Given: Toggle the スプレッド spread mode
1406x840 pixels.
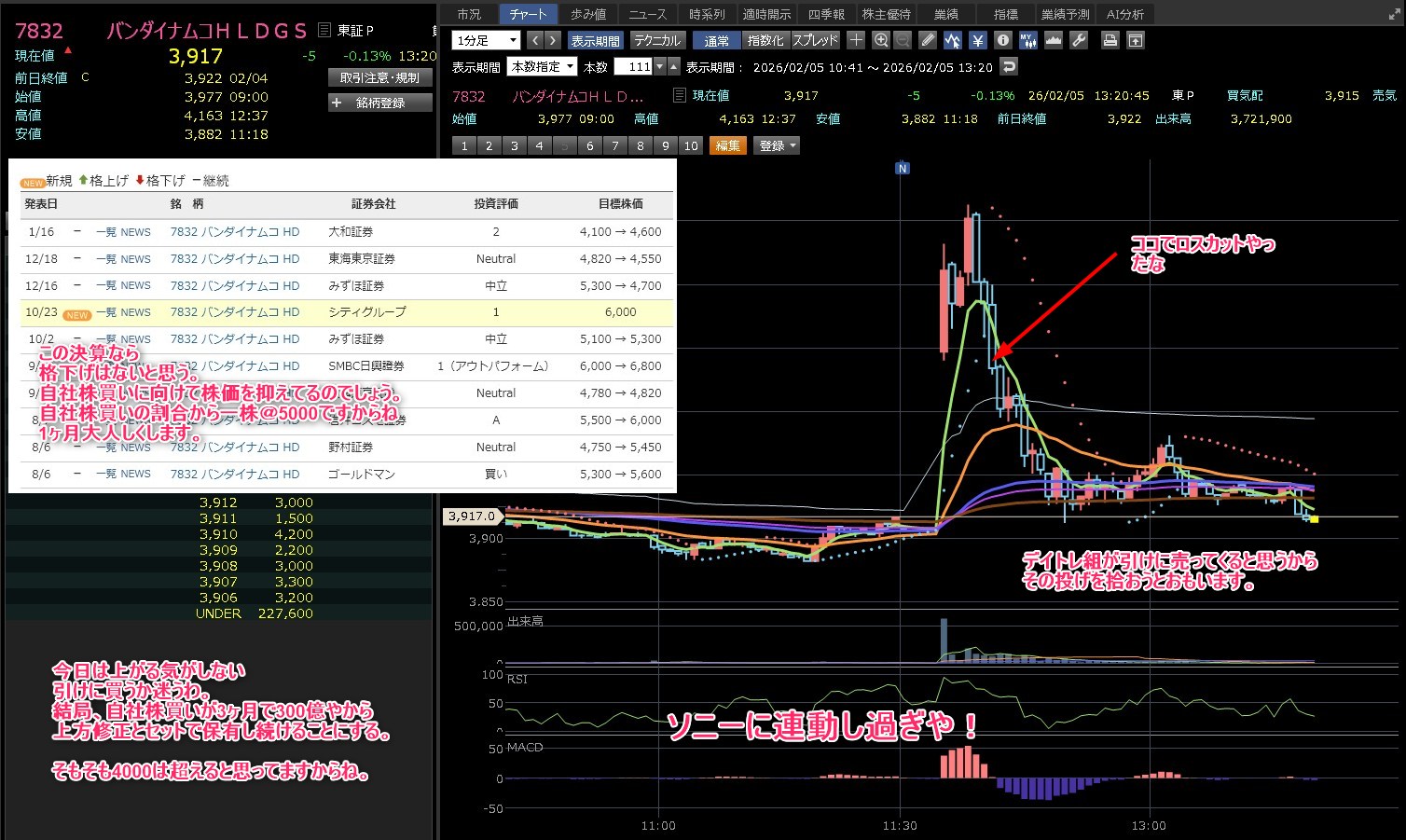Looking at the screenshot, I should click(x=815, y=40).
